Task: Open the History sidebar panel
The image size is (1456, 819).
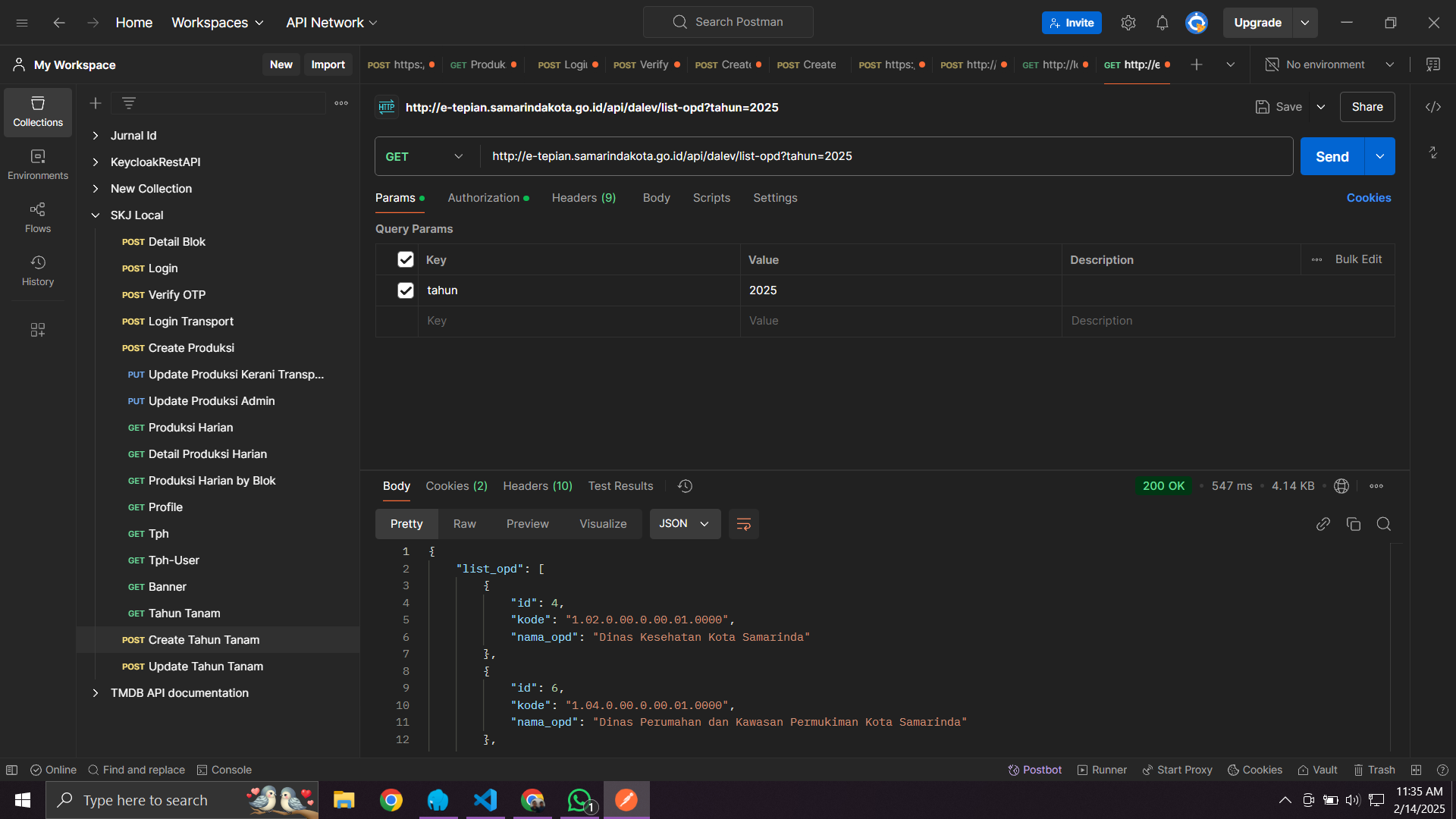Action: 37,271
